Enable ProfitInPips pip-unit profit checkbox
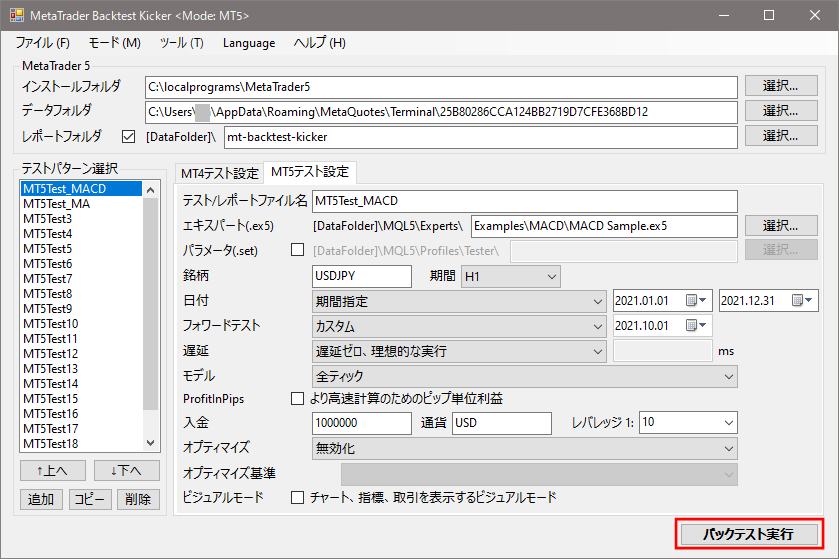Screen dimensions: 839x559 298,399
